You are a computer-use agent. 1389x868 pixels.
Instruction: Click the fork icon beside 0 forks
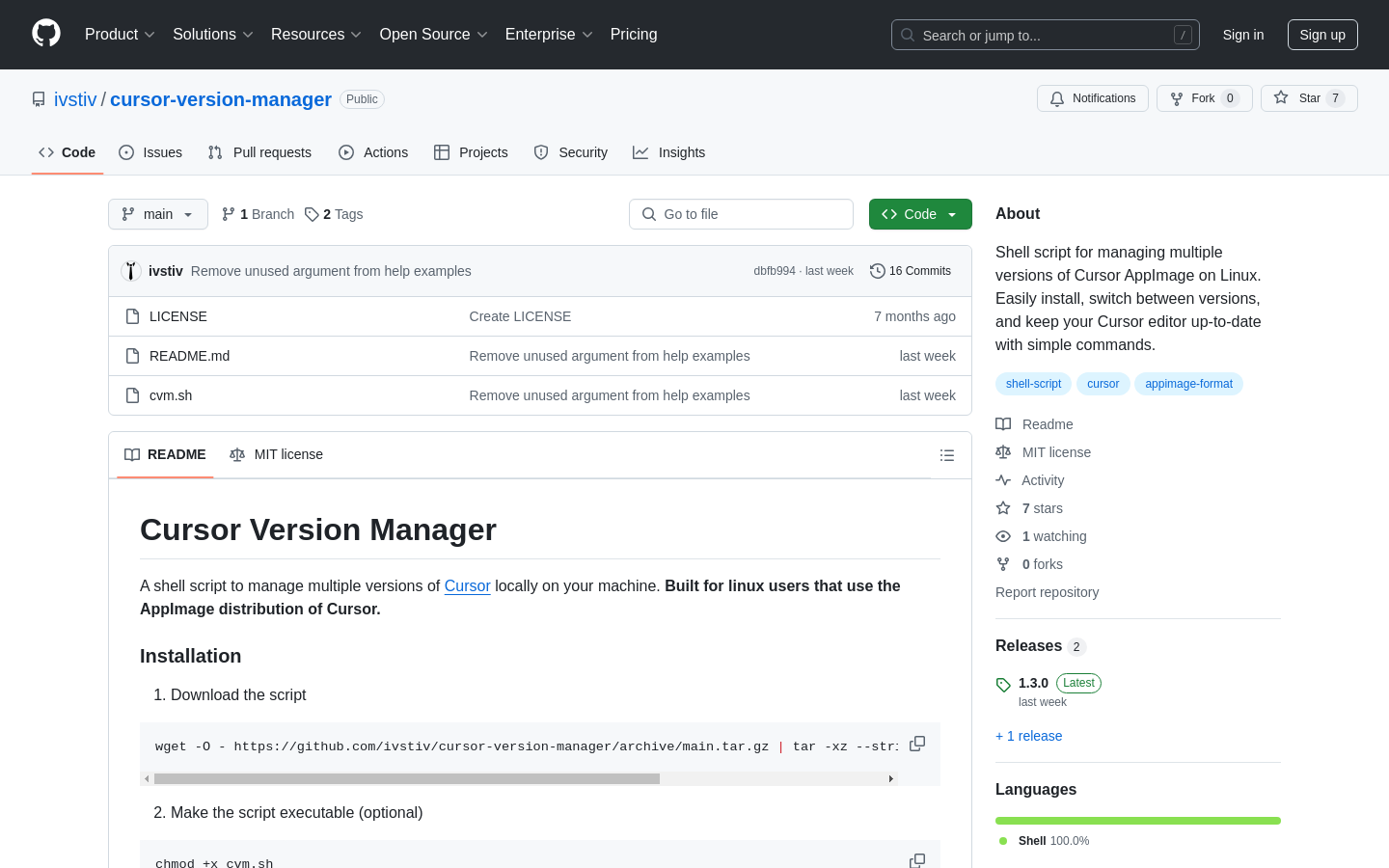pyautogui.click(x=1003, y=564)
